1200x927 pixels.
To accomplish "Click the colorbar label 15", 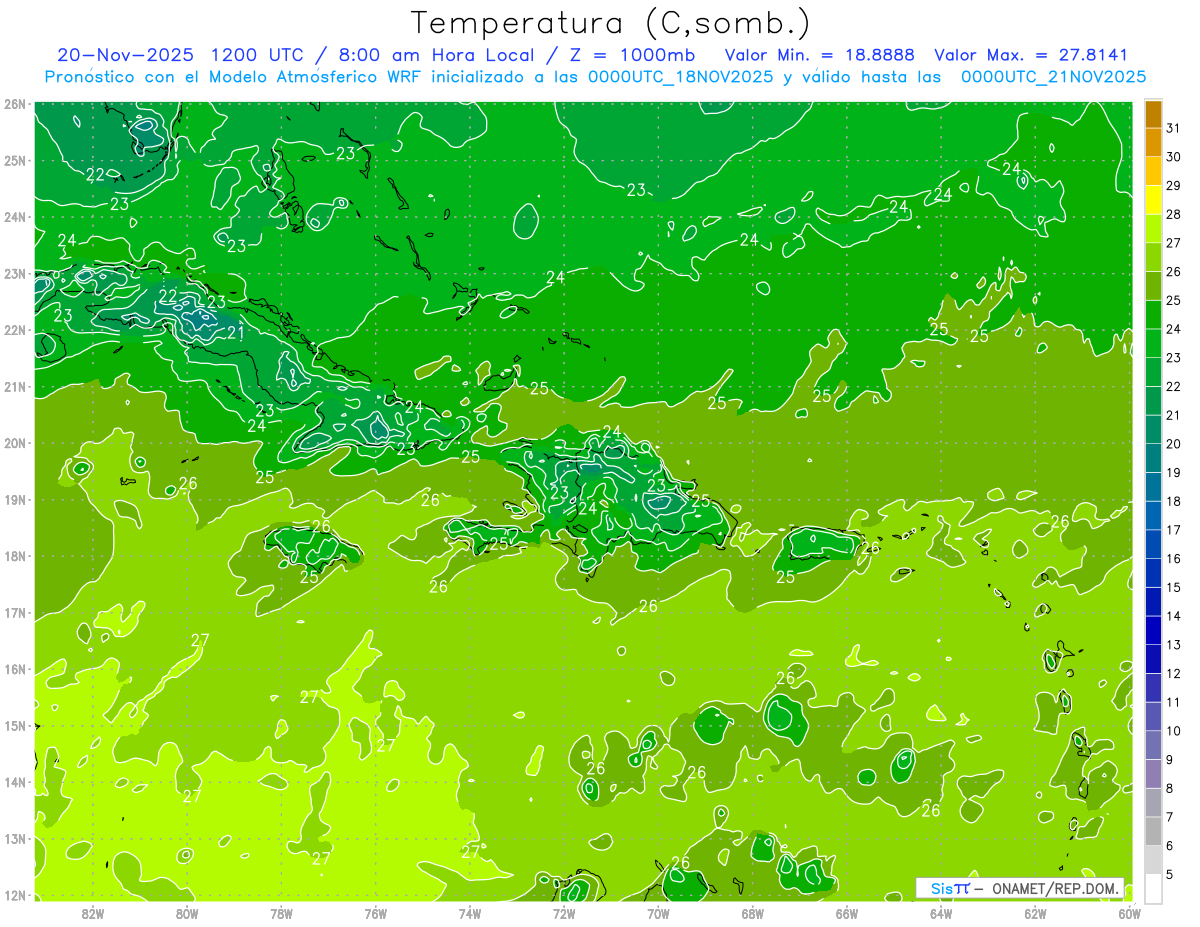I will (x=1174, y=587).
